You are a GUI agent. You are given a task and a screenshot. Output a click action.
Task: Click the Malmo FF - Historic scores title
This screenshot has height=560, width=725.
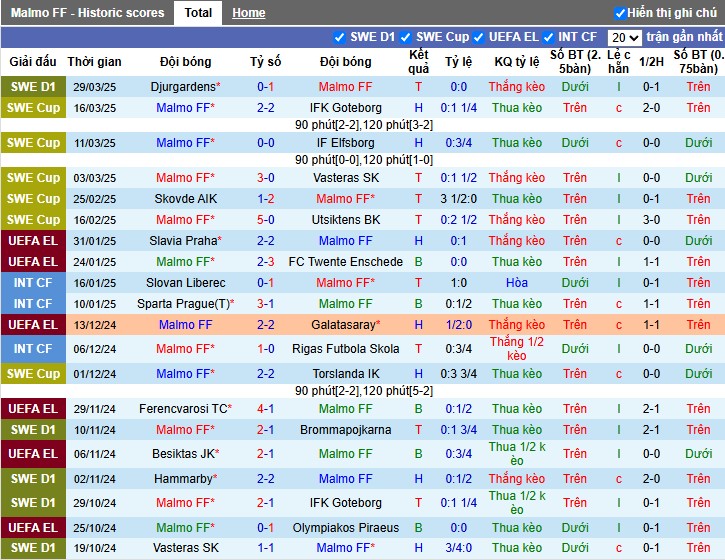pos(87,12)
